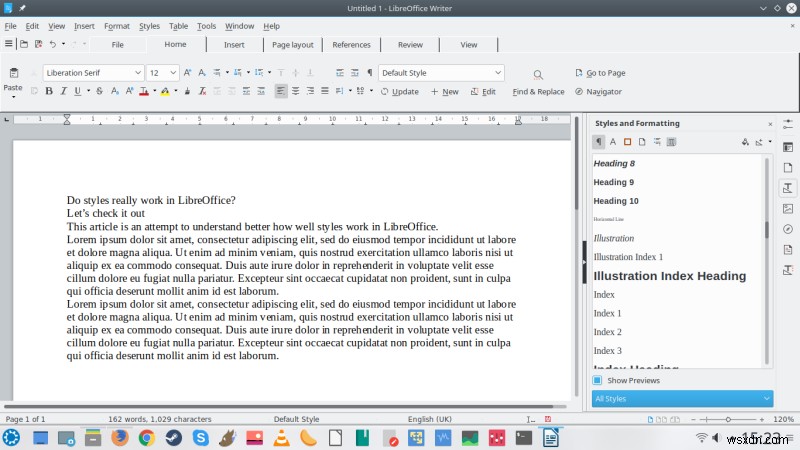Apply superscript formatting
800x450 pixels.
pyautogui.click(x=130, y=91)
